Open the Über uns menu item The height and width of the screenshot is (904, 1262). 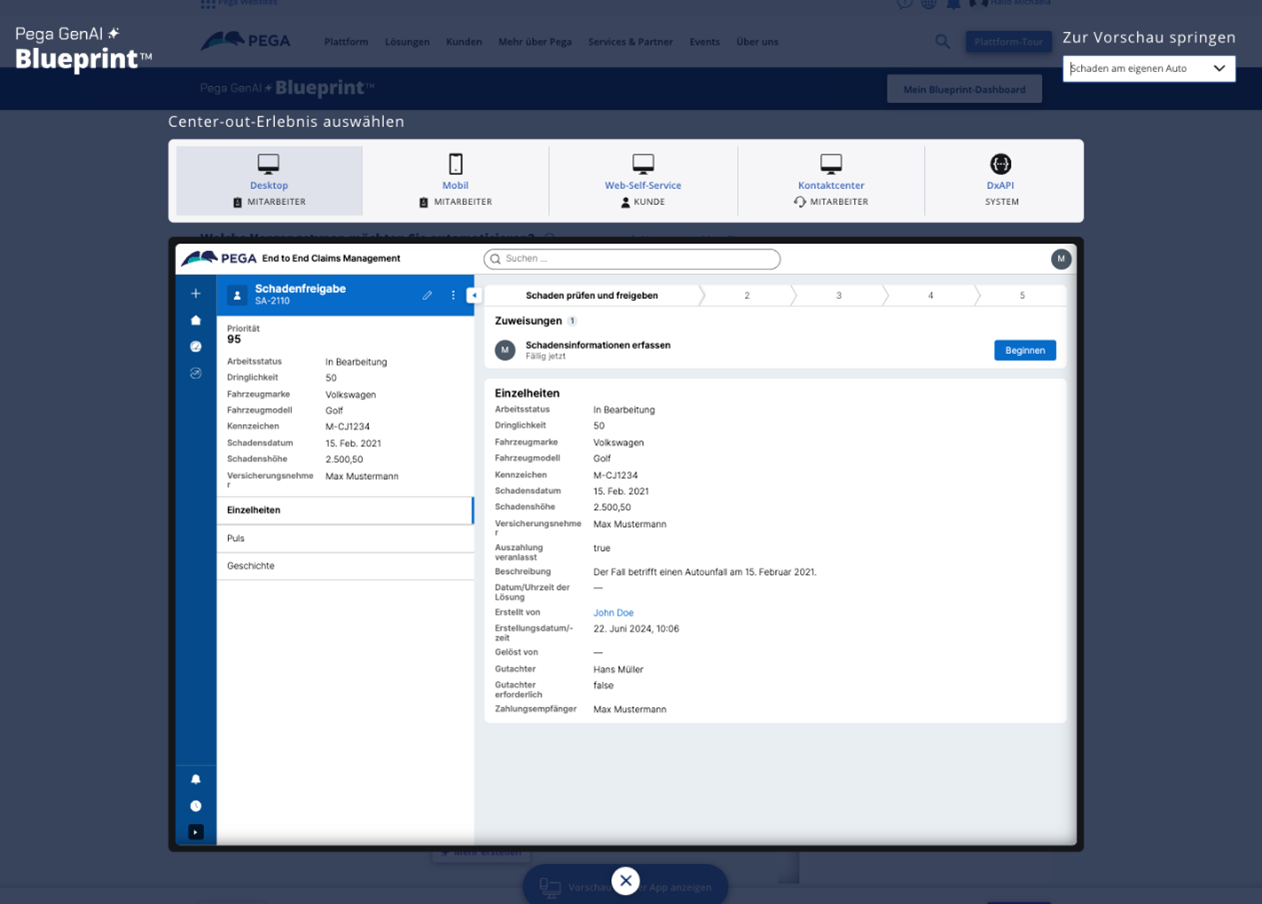[x=757, y=42]
